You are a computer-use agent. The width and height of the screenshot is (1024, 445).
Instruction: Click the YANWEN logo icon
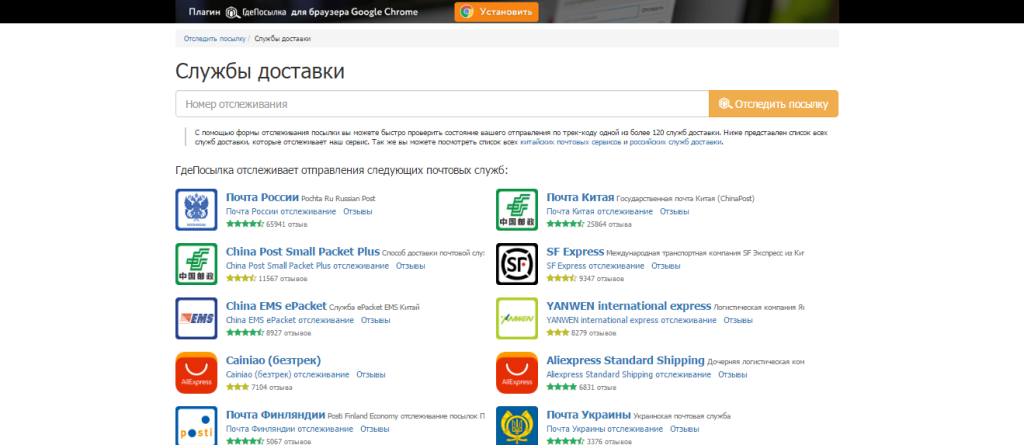pyautogui.click(x=517, y=318)
